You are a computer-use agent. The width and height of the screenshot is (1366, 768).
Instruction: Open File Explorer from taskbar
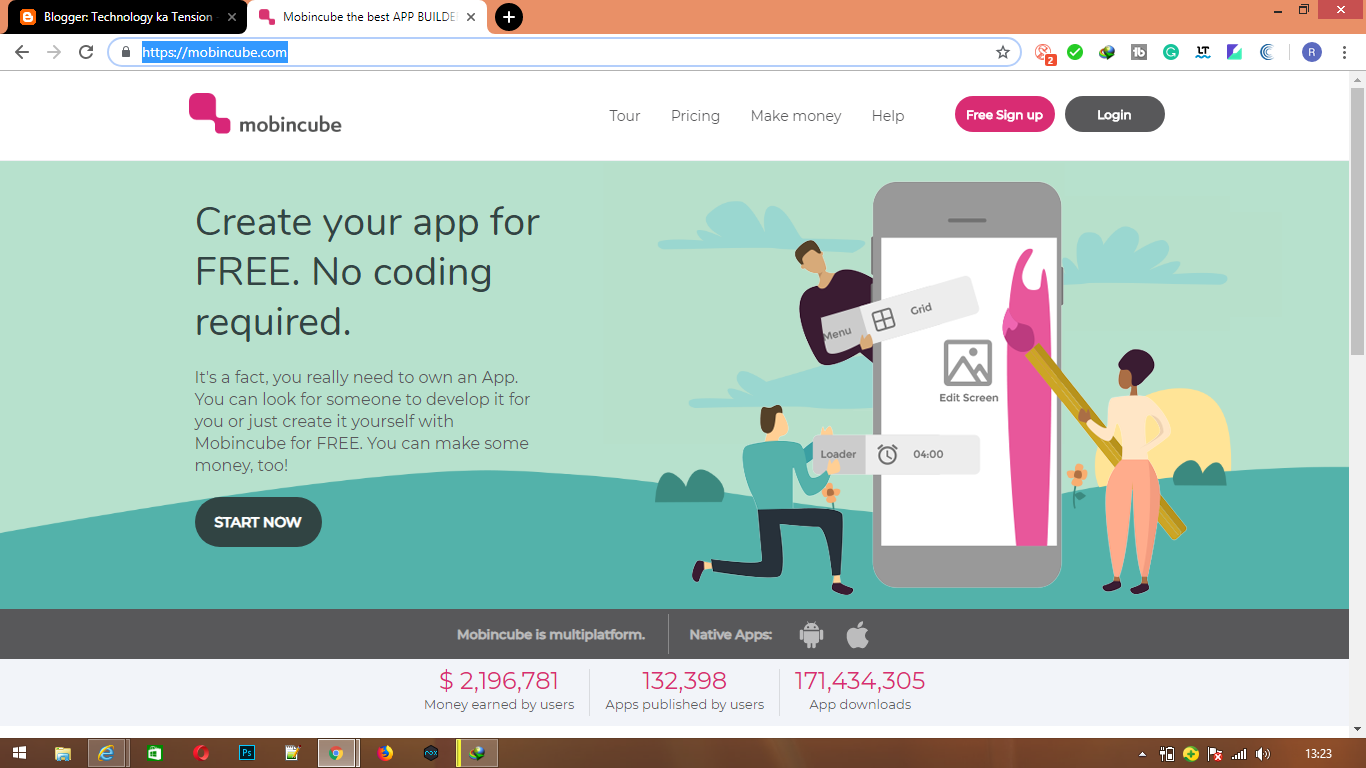[x=62, y=753]
